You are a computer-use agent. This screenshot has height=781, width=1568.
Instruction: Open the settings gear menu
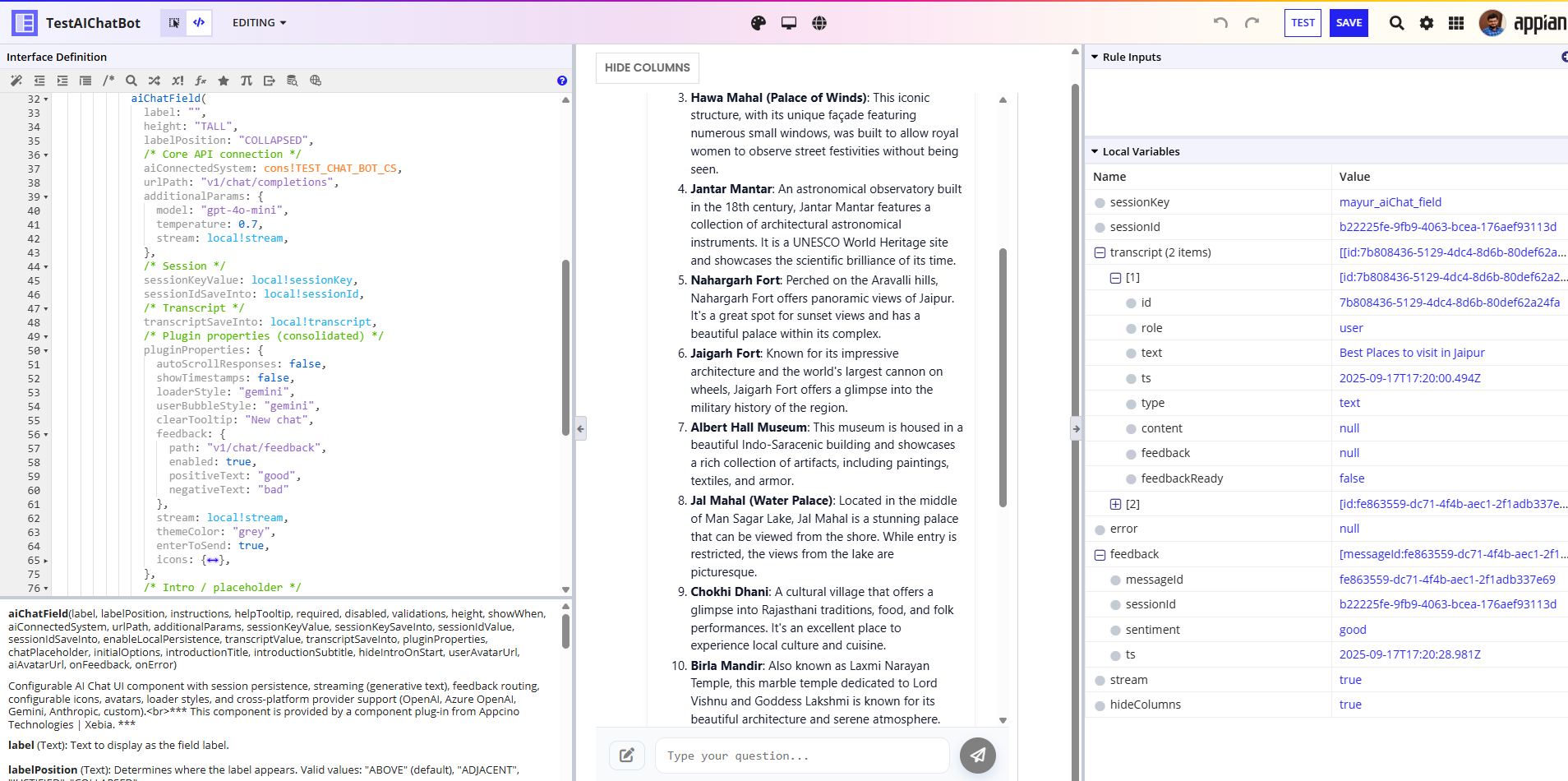(x=1427, y=23)
